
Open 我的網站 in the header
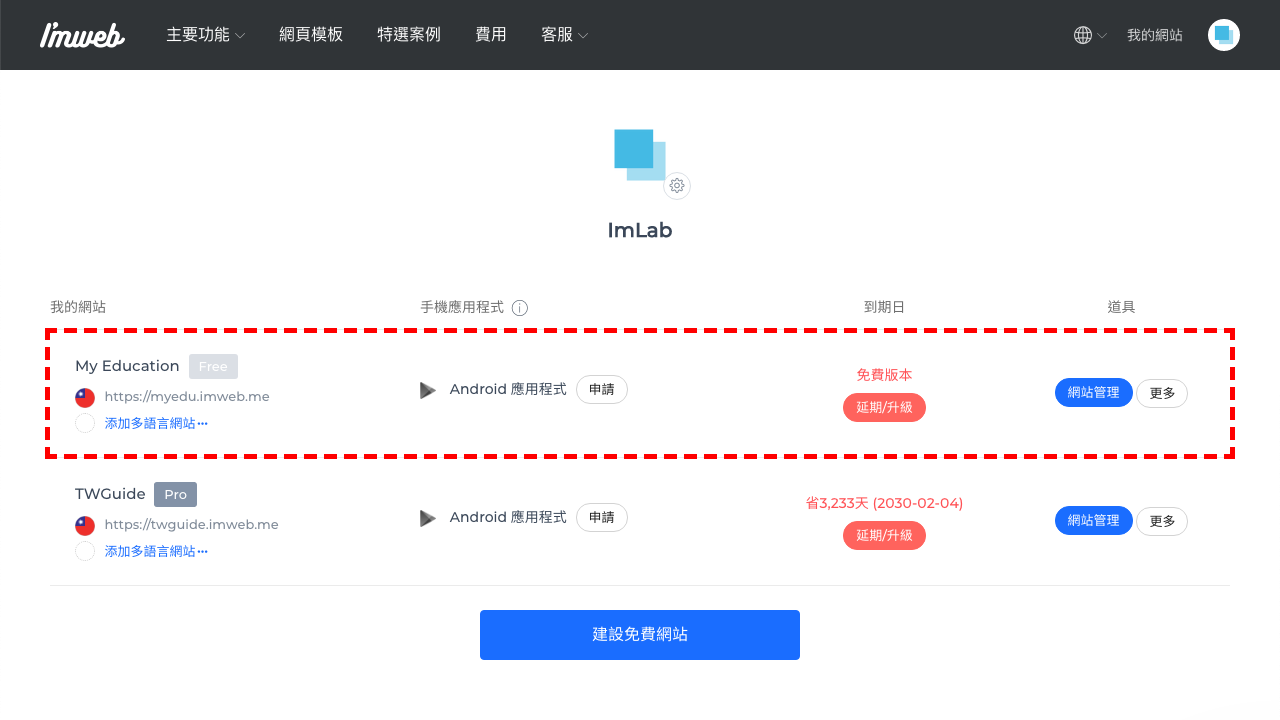click(1155, 35)
